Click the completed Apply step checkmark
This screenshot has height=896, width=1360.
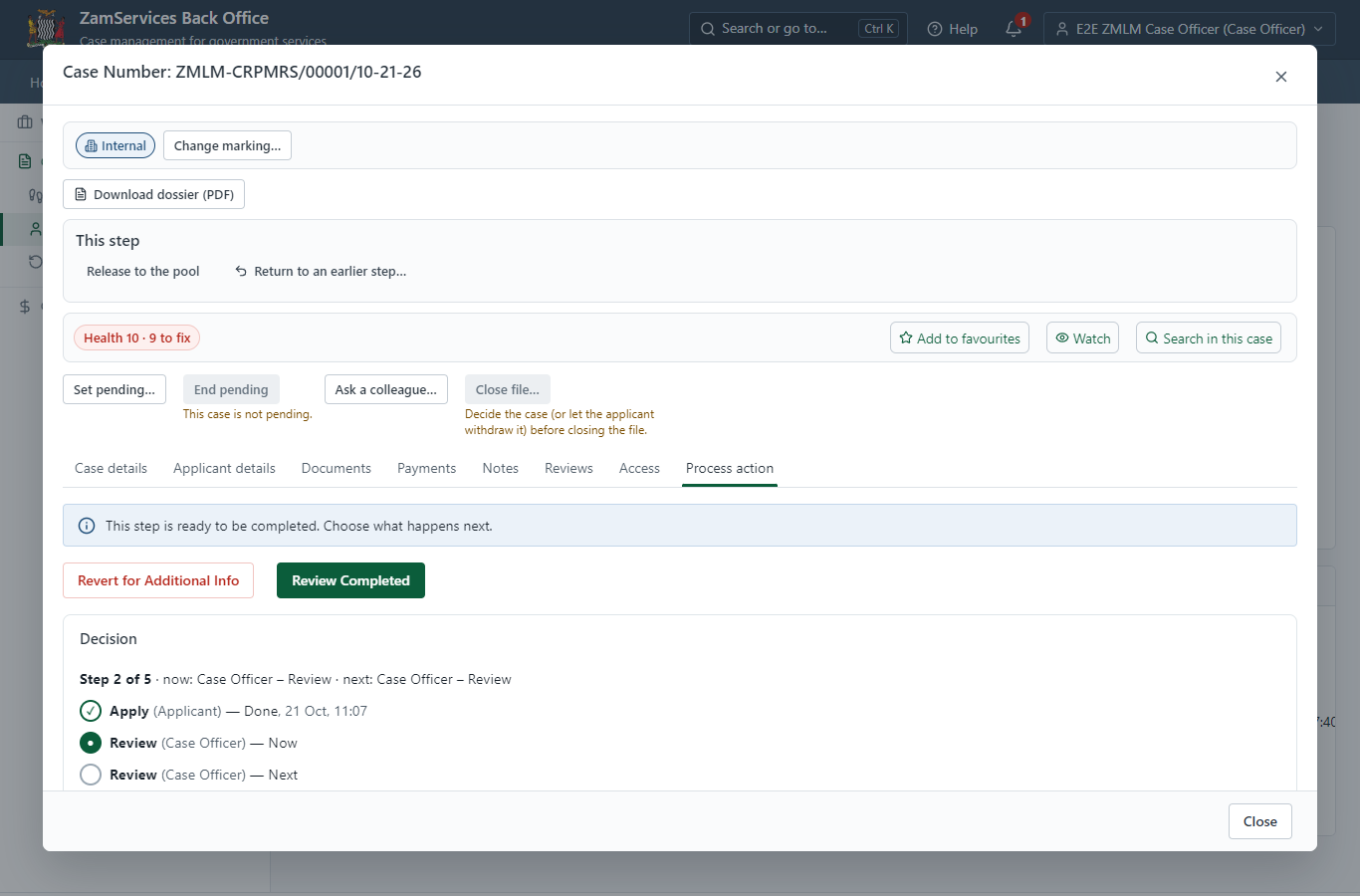[x=91, y=711]
